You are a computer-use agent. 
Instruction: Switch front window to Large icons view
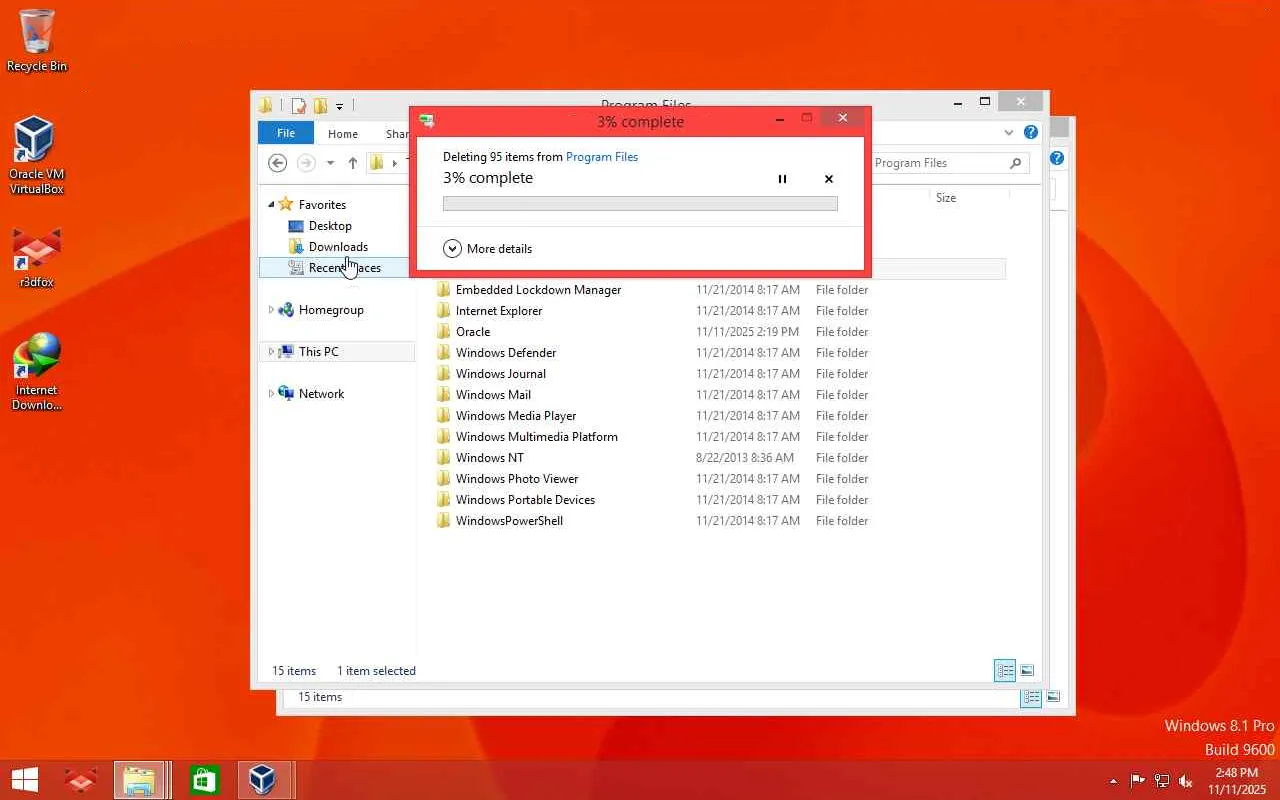pos(1027,671)
